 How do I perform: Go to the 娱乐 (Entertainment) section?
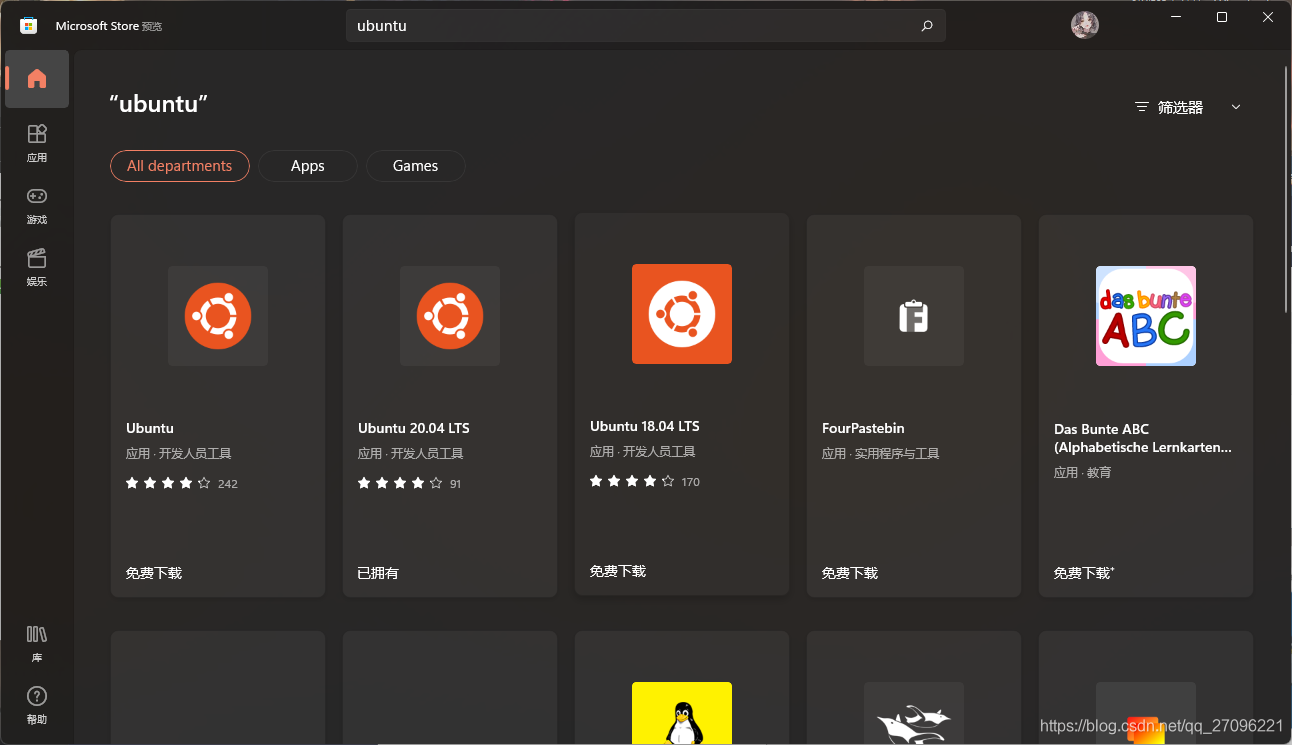(37, 266)
